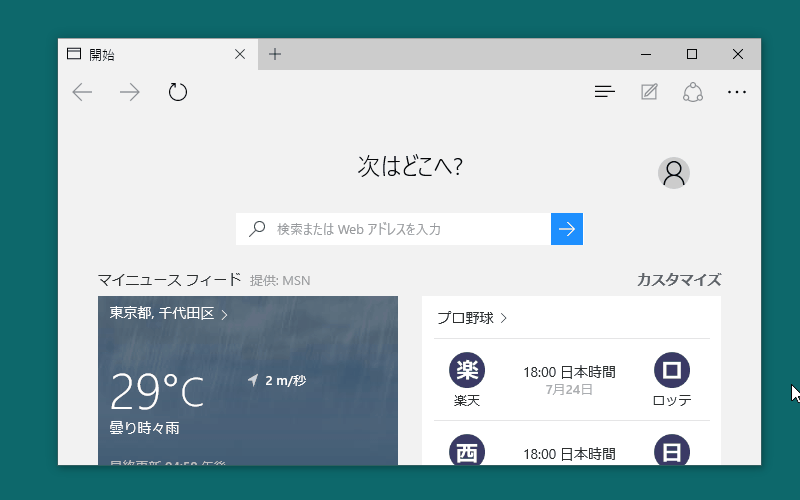Viewport: 800px width, 500px height.
Task: Focus the search or web address field
Action: (x=393, y=229)
